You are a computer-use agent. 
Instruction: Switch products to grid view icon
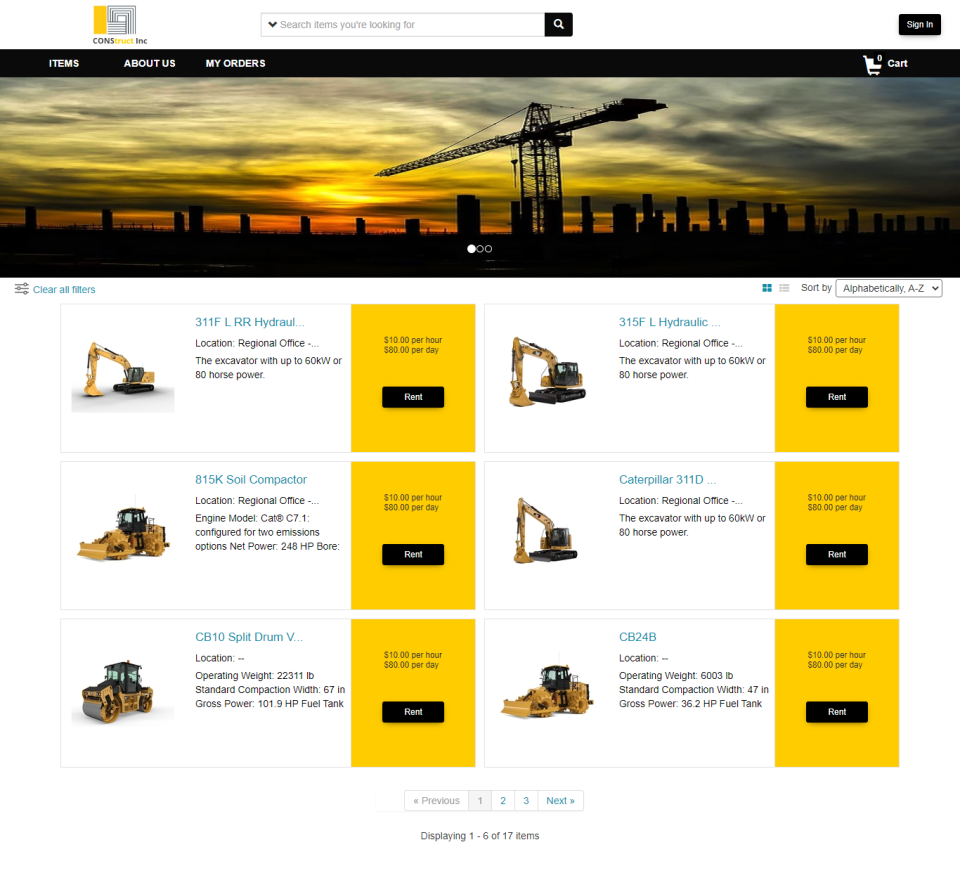(766, 287)
